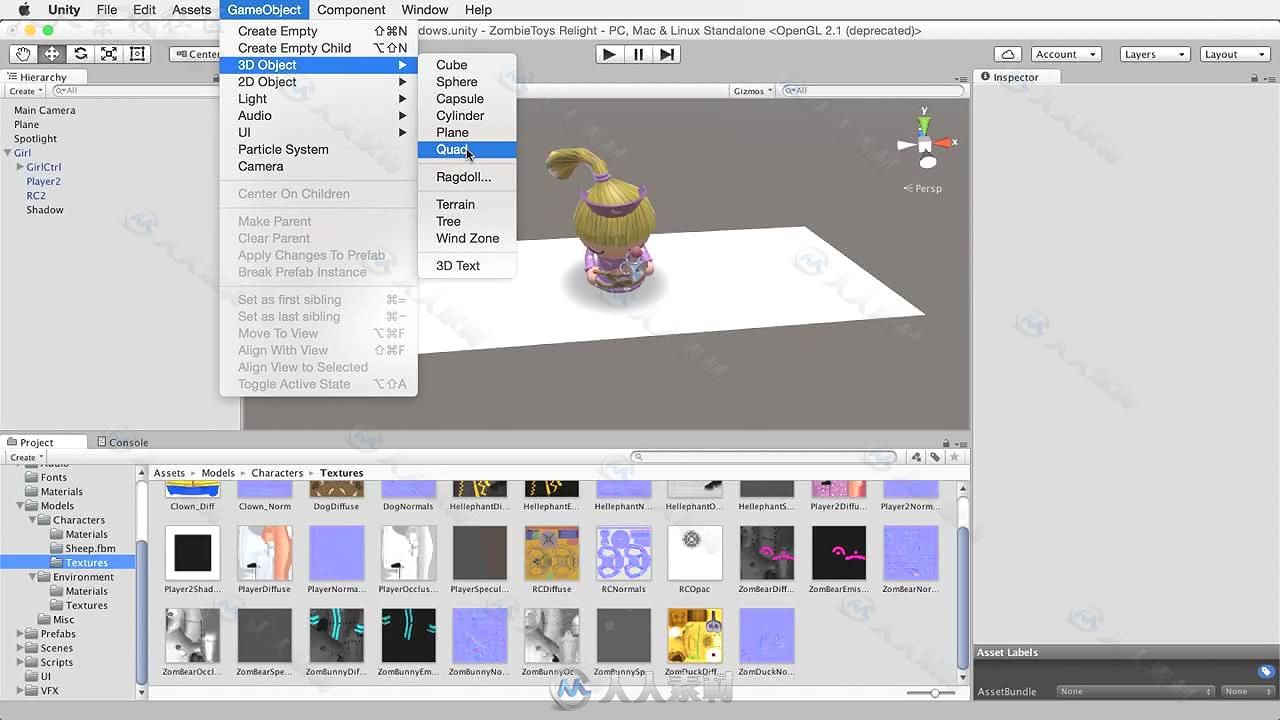The width and height of the screenshot is (1280, 720).
Task: Click the Project search field
Action: click(x=766, y=457)
